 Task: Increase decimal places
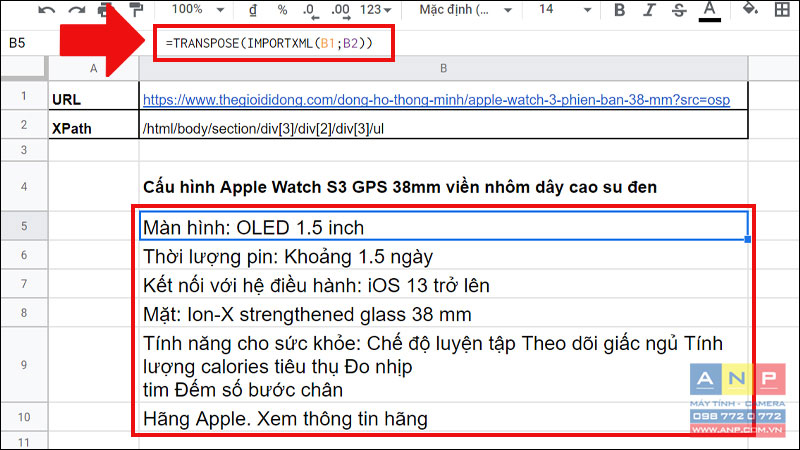point(340,10)
